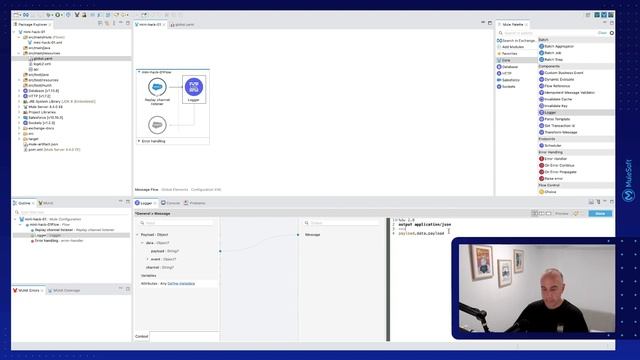Click Define metadata link
Viewport: 640px width, 360px height.
[x=181, y=283]
